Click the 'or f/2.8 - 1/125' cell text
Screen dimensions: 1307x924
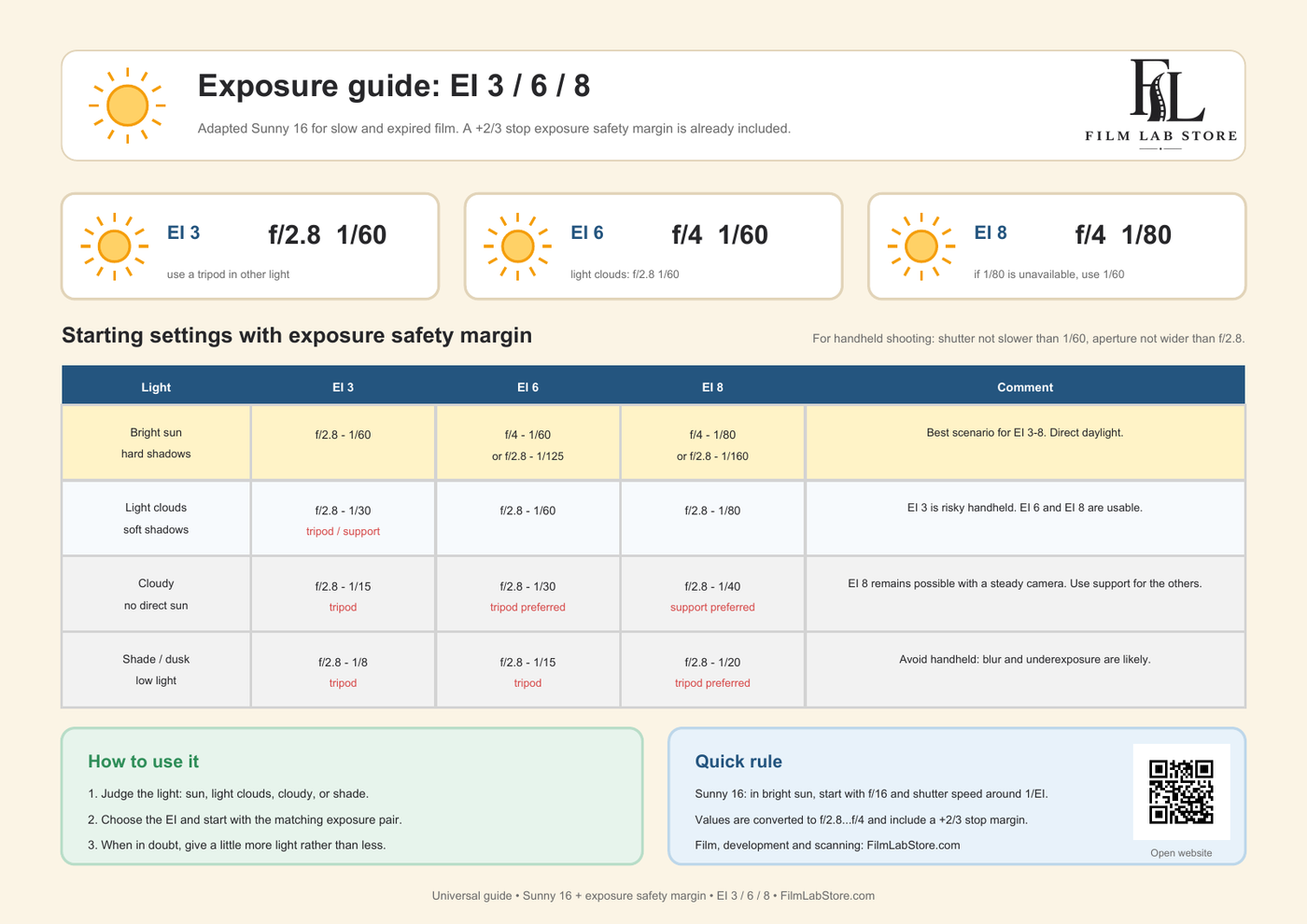click(x=527, y=456)
